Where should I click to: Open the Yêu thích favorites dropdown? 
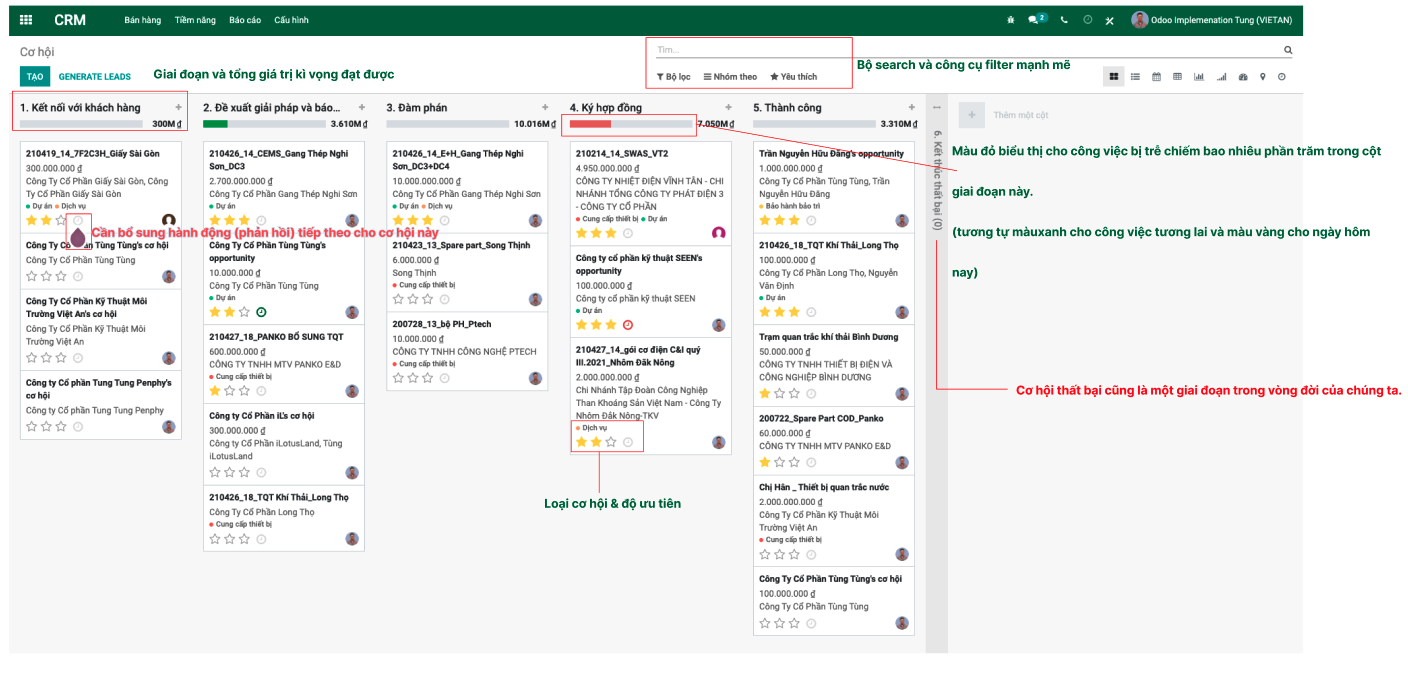pos(793,76)
